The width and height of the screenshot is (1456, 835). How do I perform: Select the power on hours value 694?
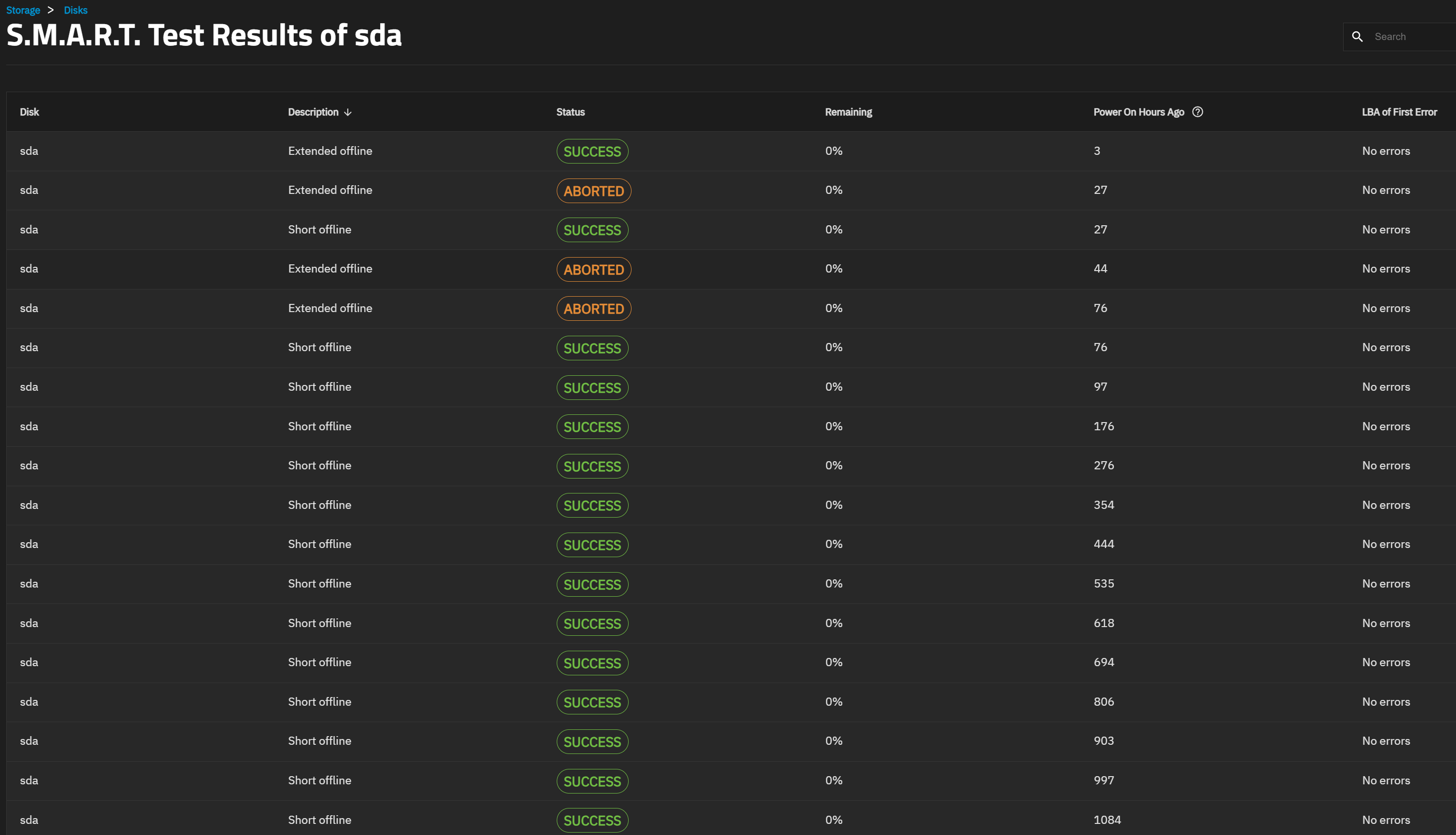point(1103,662)
